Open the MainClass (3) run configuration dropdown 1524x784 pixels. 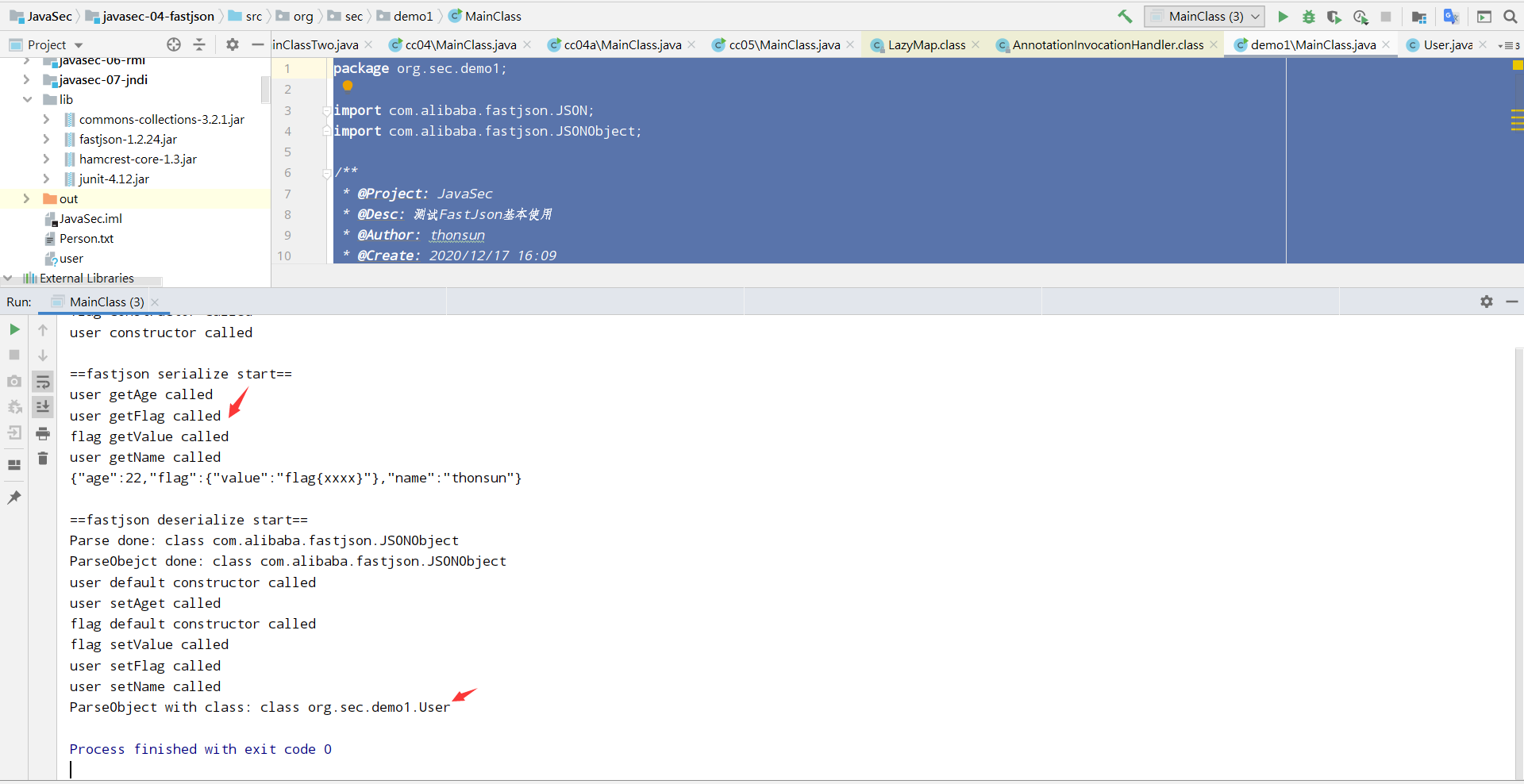tap(1204, 16)
